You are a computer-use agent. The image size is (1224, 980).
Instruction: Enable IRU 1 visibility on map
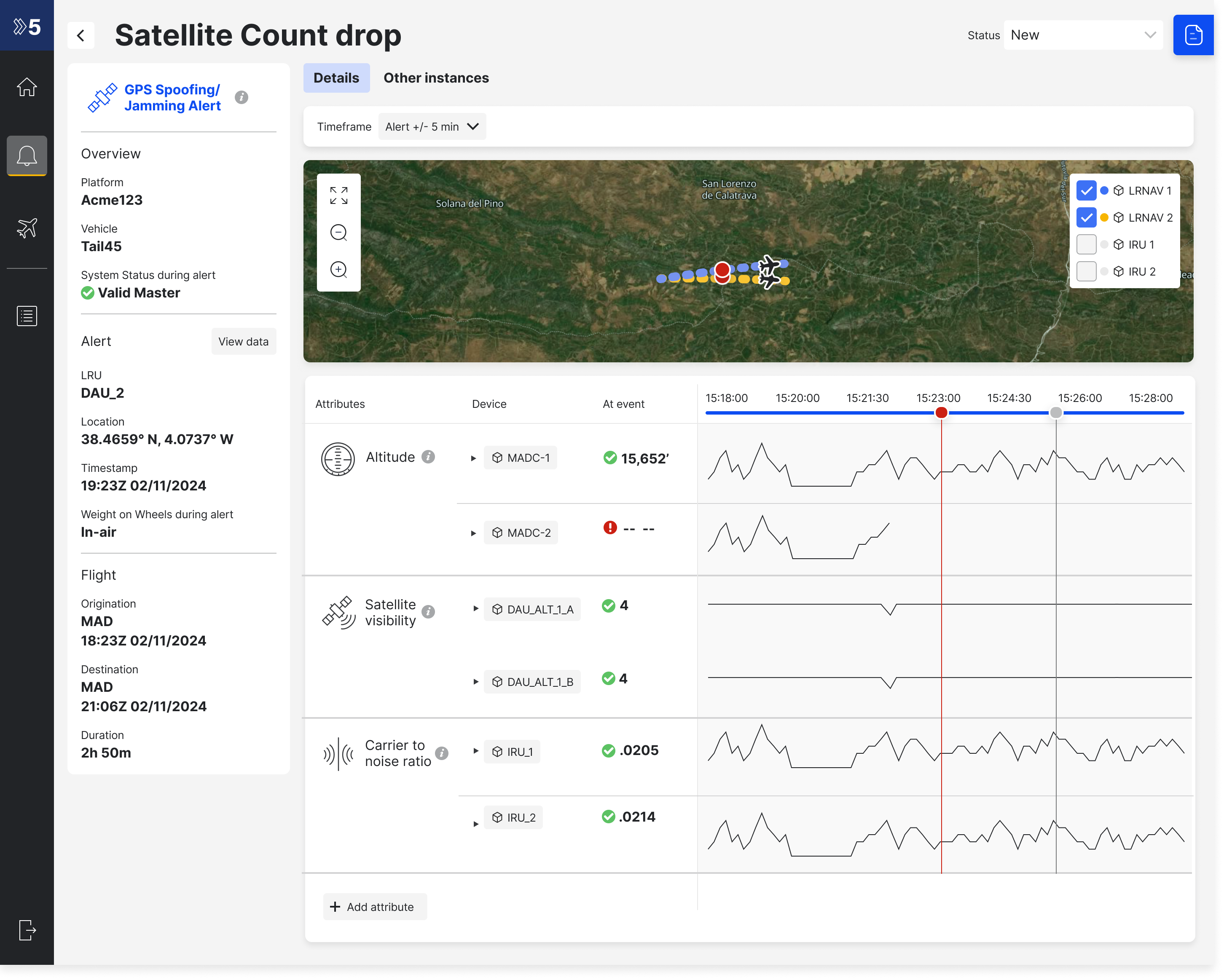[1087, 244]
